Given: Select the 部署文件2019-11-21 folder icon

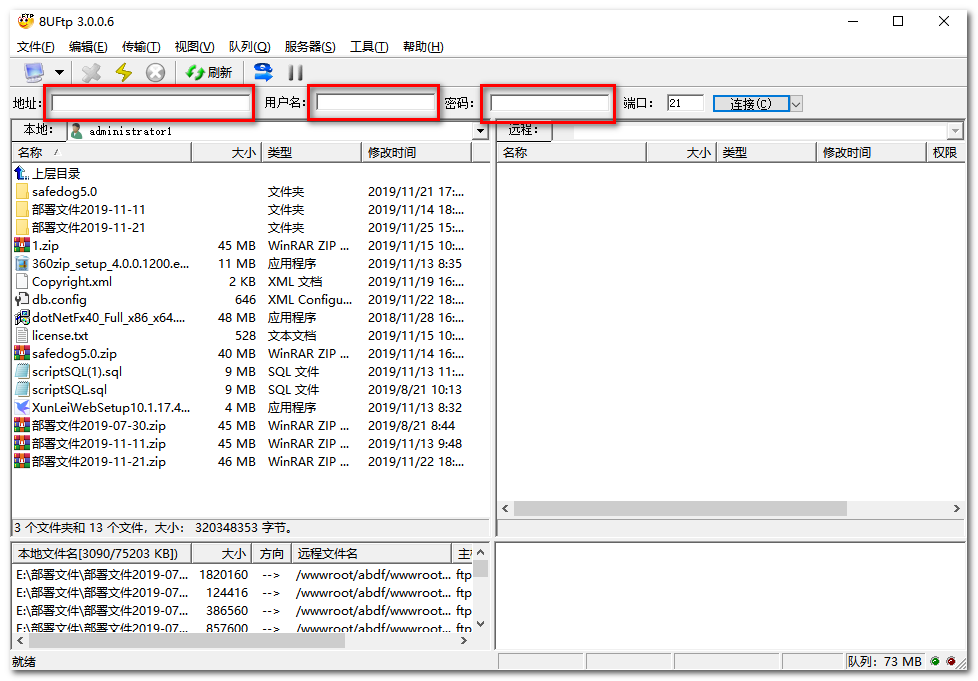Looking at the screenshot, I should (22, 228).
